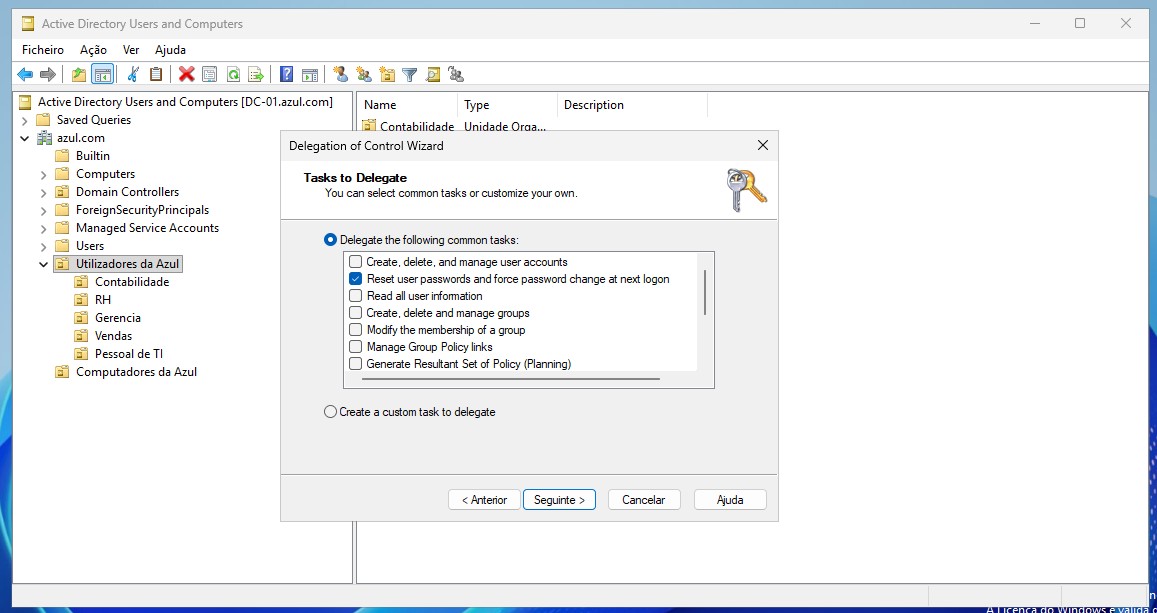Collapse the Utilizadores da Azul node

point(44,264)
